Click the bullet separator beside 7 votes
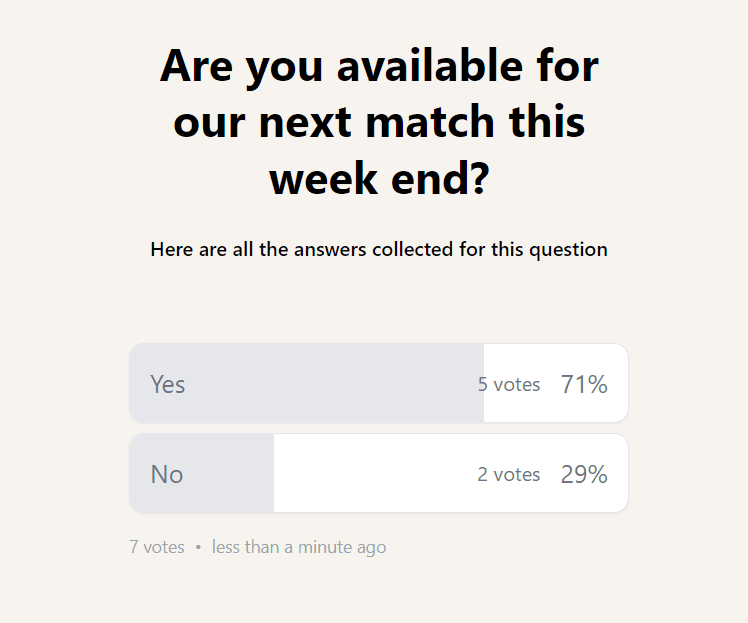 point(198,547)
